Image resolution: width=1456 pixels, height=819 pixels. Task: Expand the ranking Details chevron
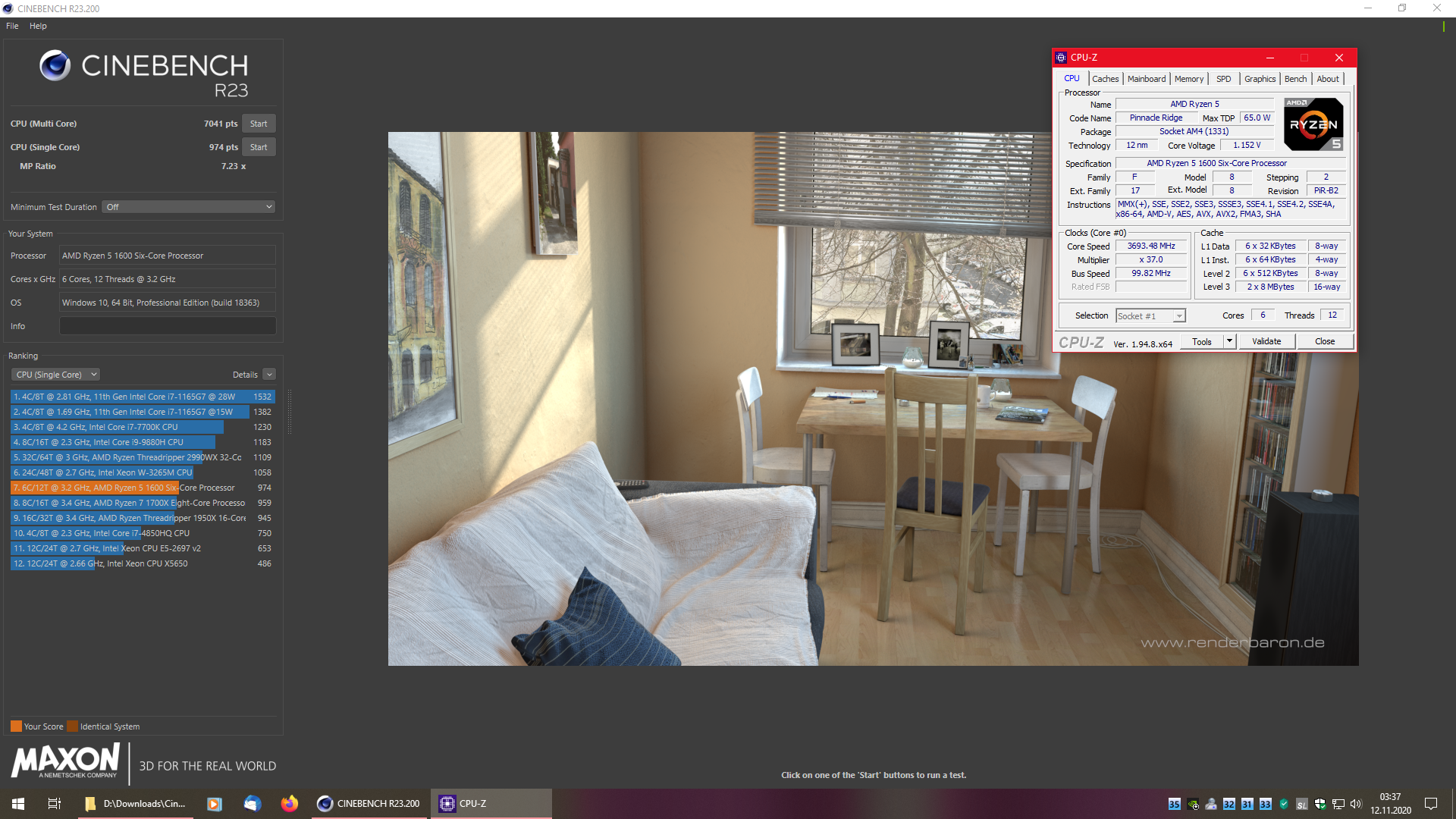click(269, 375)
